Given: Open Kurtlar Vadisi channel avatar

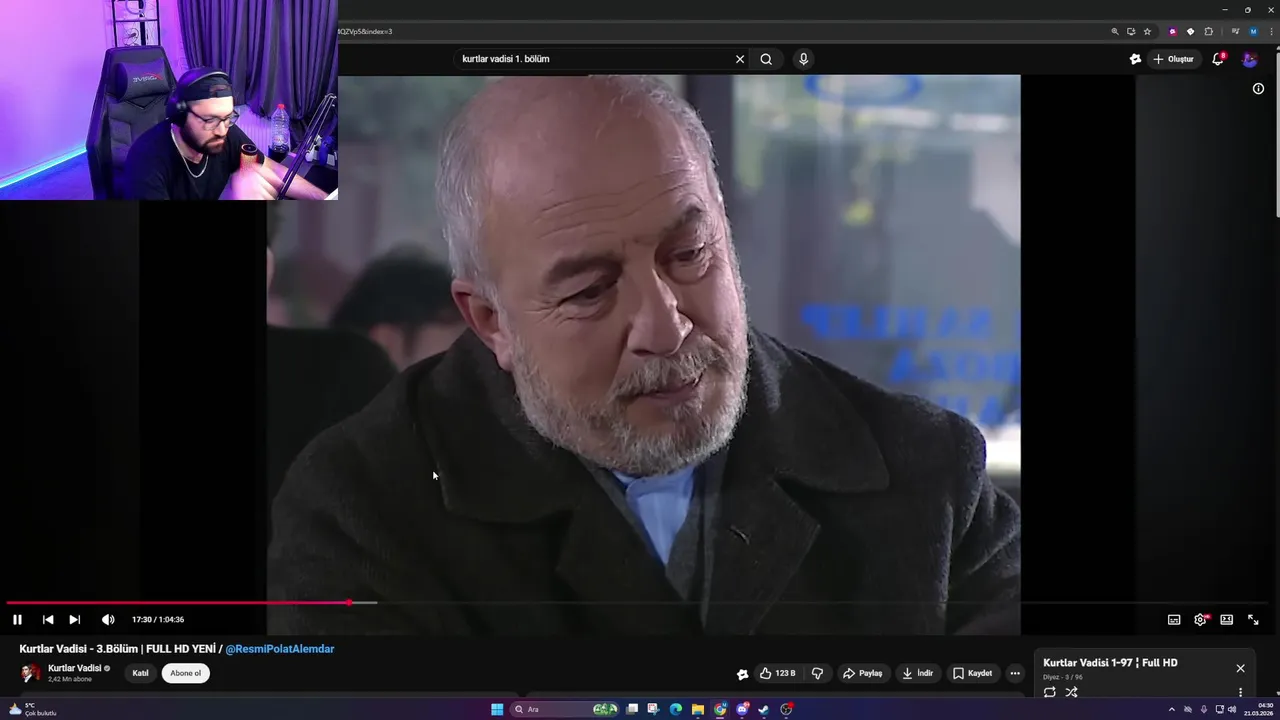Looking at the screenshot, I should coord(31,673).
